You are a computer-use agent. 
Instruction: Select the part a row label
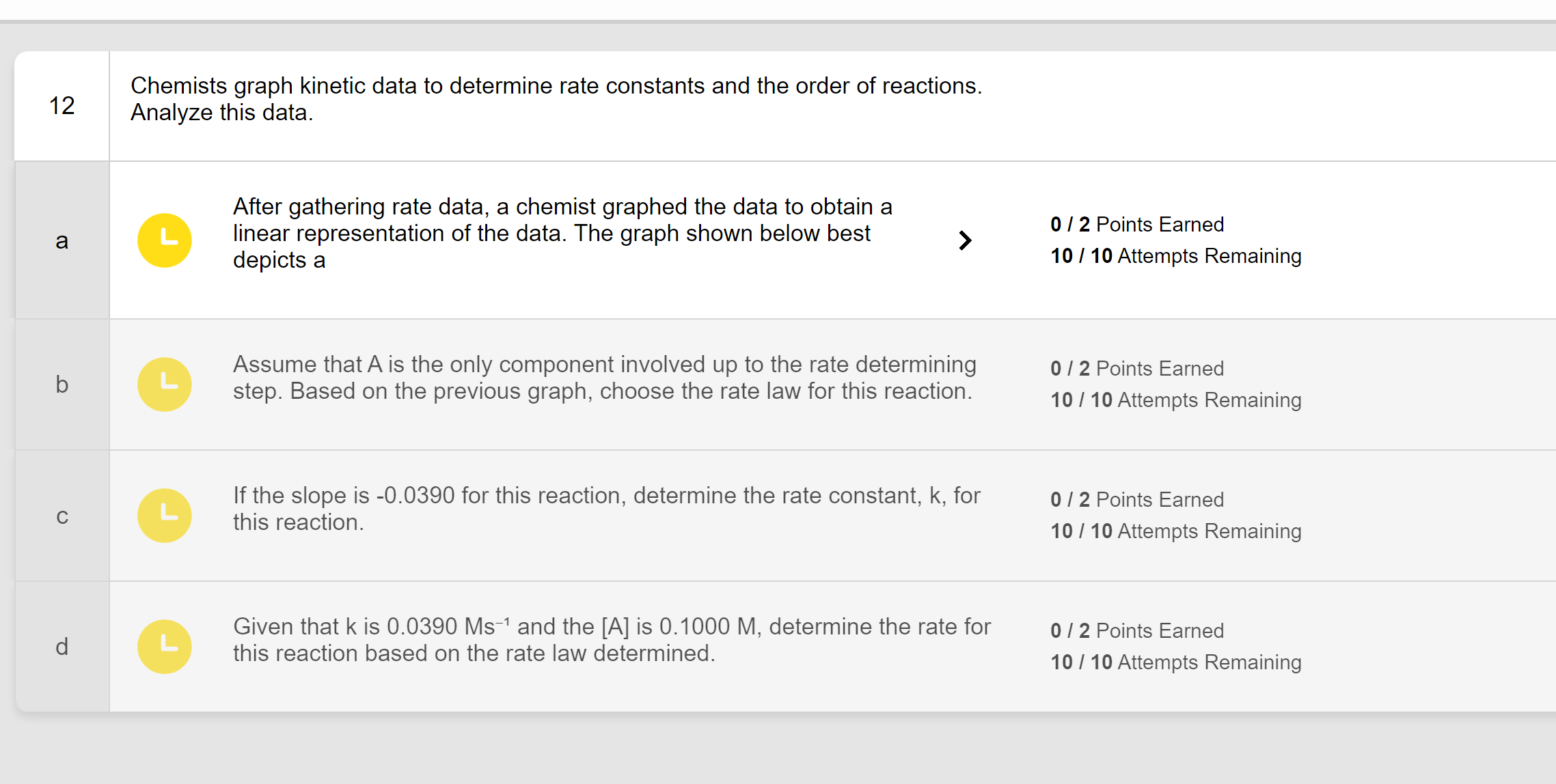click(x=62, y=240)
